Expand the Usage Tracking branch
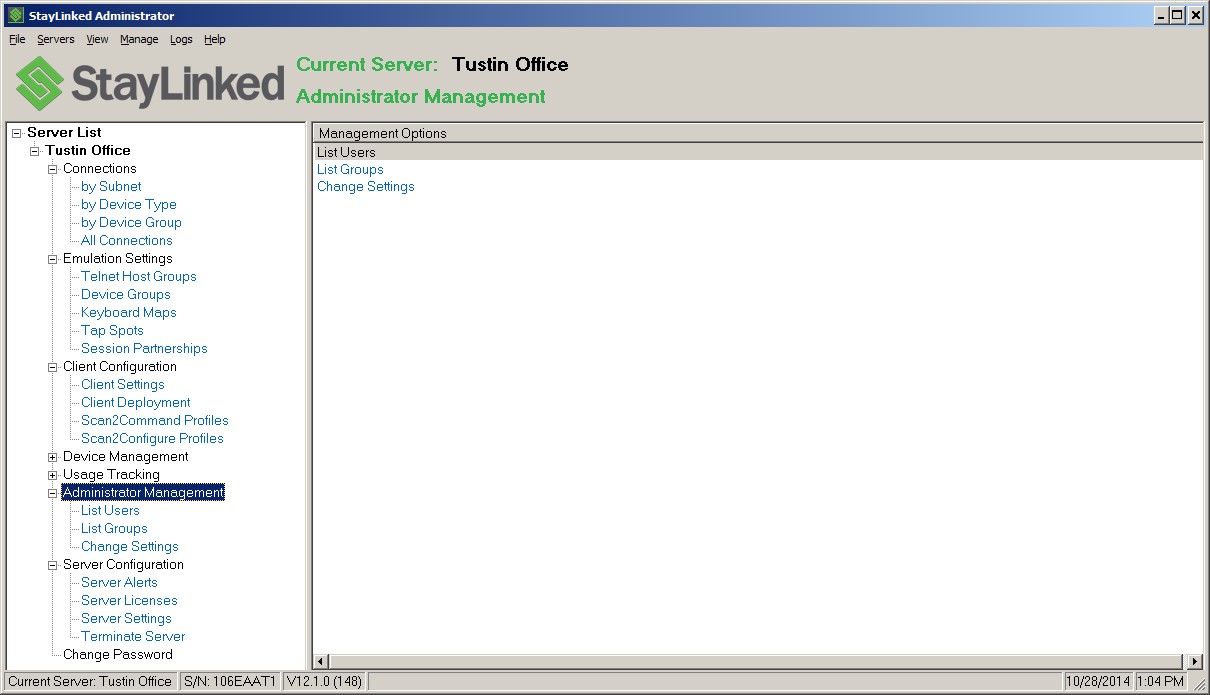The image size is (1210, 695). [x=51, y=474]
